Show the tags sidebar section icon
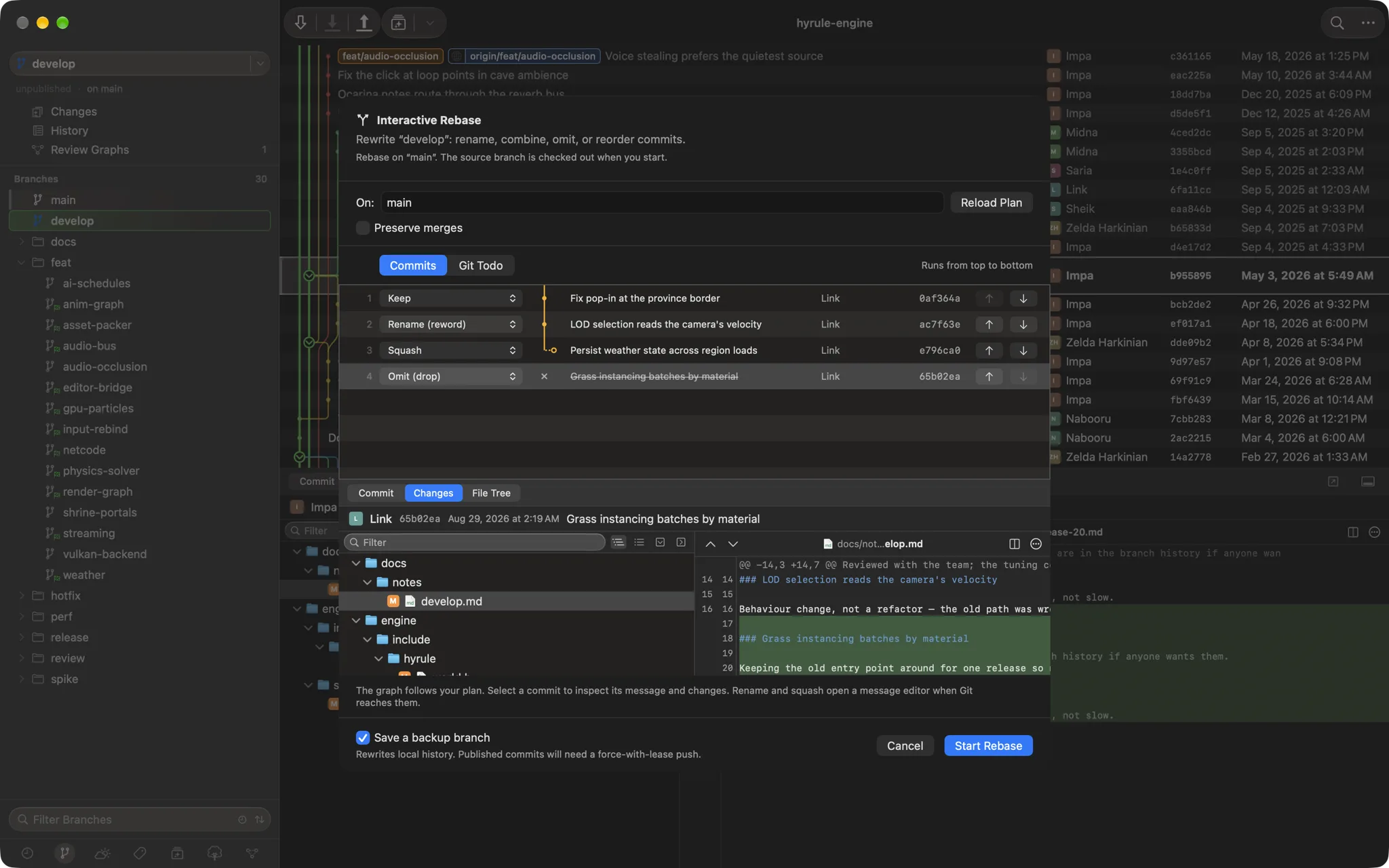This screenshot has height=868, width=1389. 140,853
